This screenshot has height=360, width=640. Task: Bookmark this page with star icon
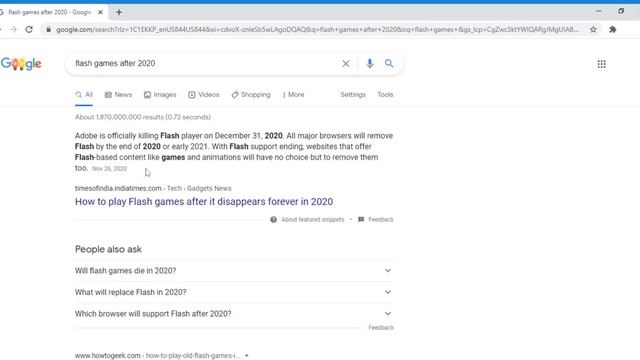pyautogui.click(x=593, y=29)
